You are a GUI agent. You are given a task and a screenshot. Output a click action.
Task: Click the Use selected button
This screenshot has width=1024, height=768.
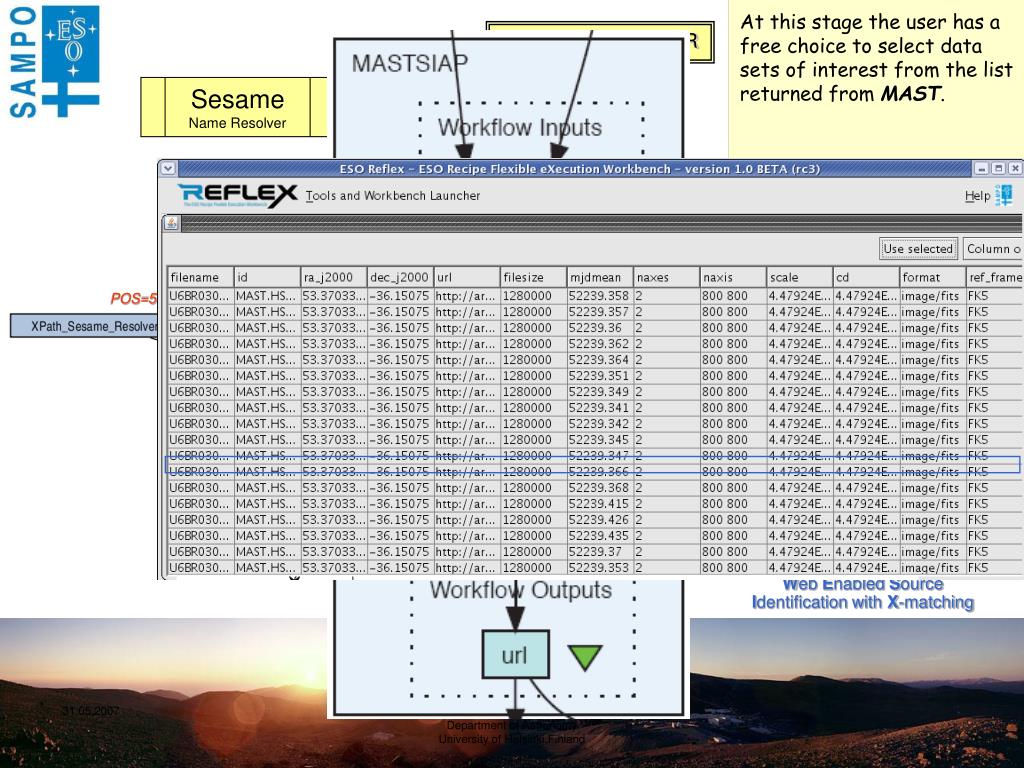(918, 249)
